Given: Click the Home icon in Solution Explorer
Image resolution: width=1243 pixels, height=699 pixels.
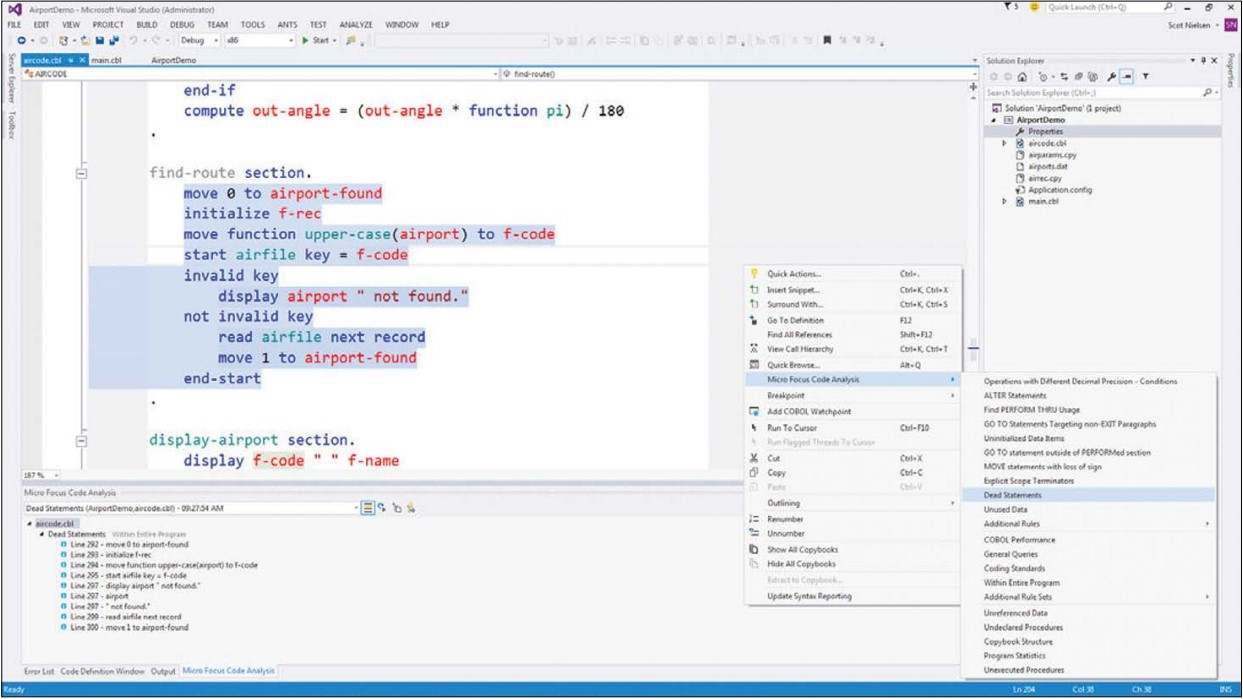Looking at the screenshot, I should coord(1022,77).
